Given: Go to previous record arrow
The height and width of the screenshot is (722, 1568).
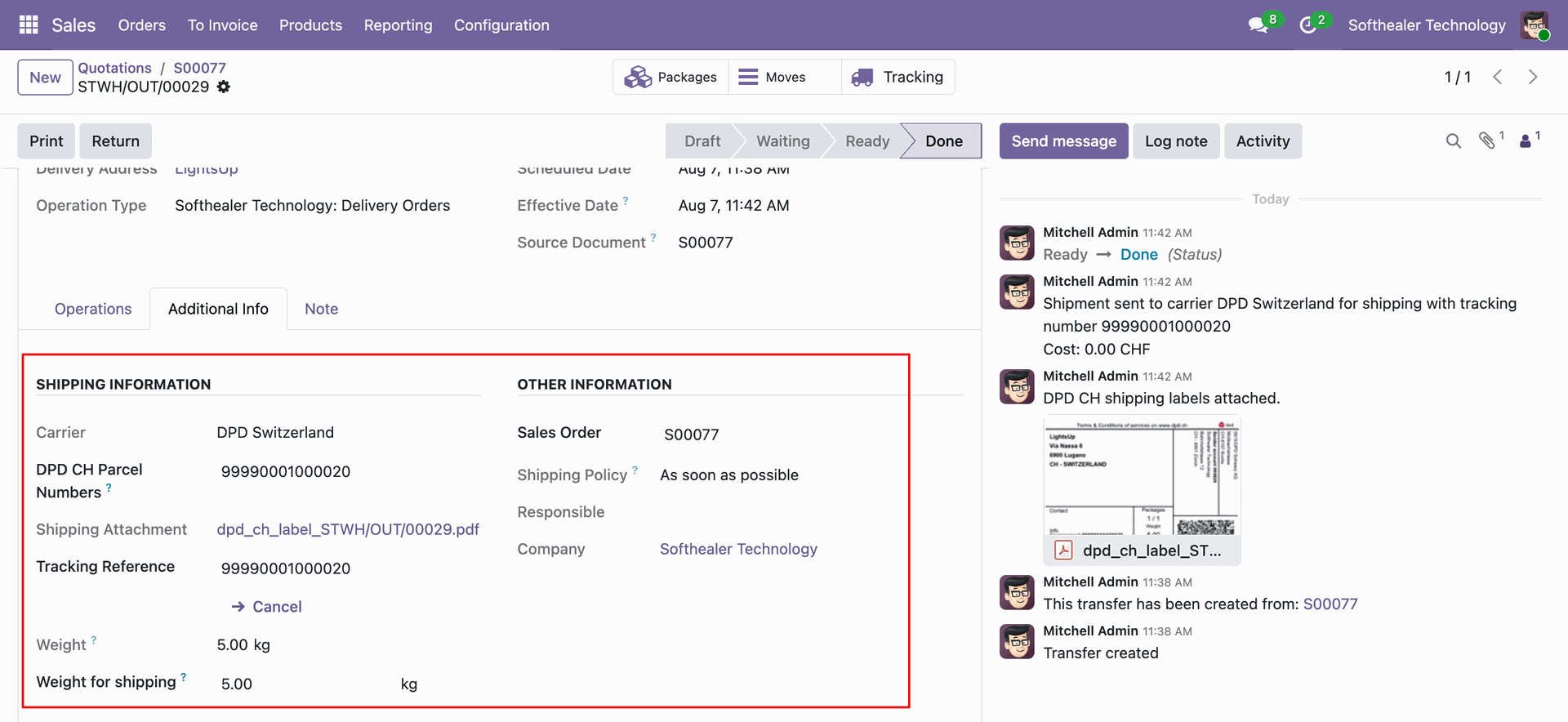Looking at the screenshot, I should 1498,77.
